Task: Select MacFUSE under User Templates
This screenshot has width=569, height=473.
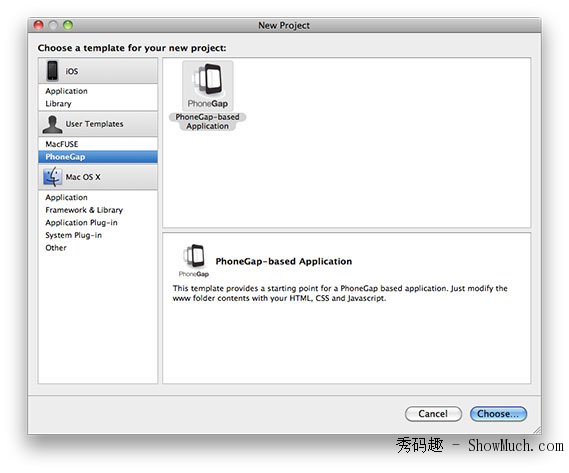Action: 98,144
